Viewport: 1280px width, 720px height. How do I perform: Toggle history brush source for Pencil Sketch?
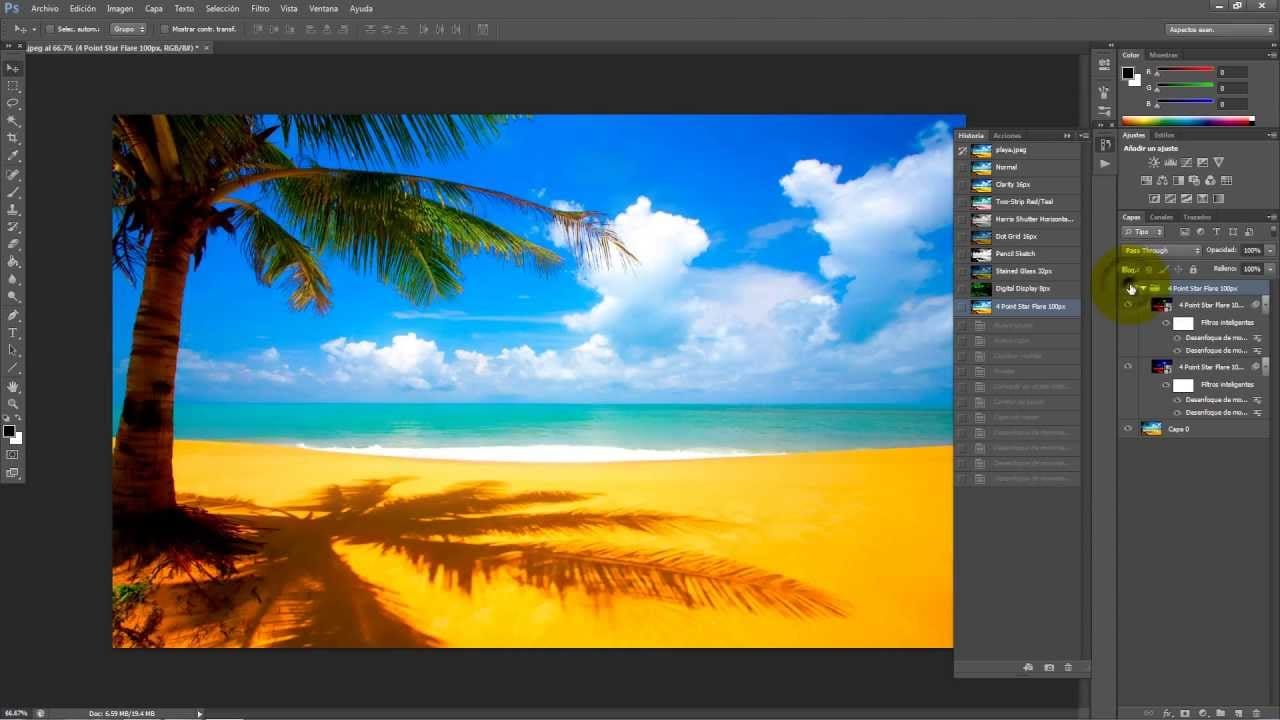962,254
